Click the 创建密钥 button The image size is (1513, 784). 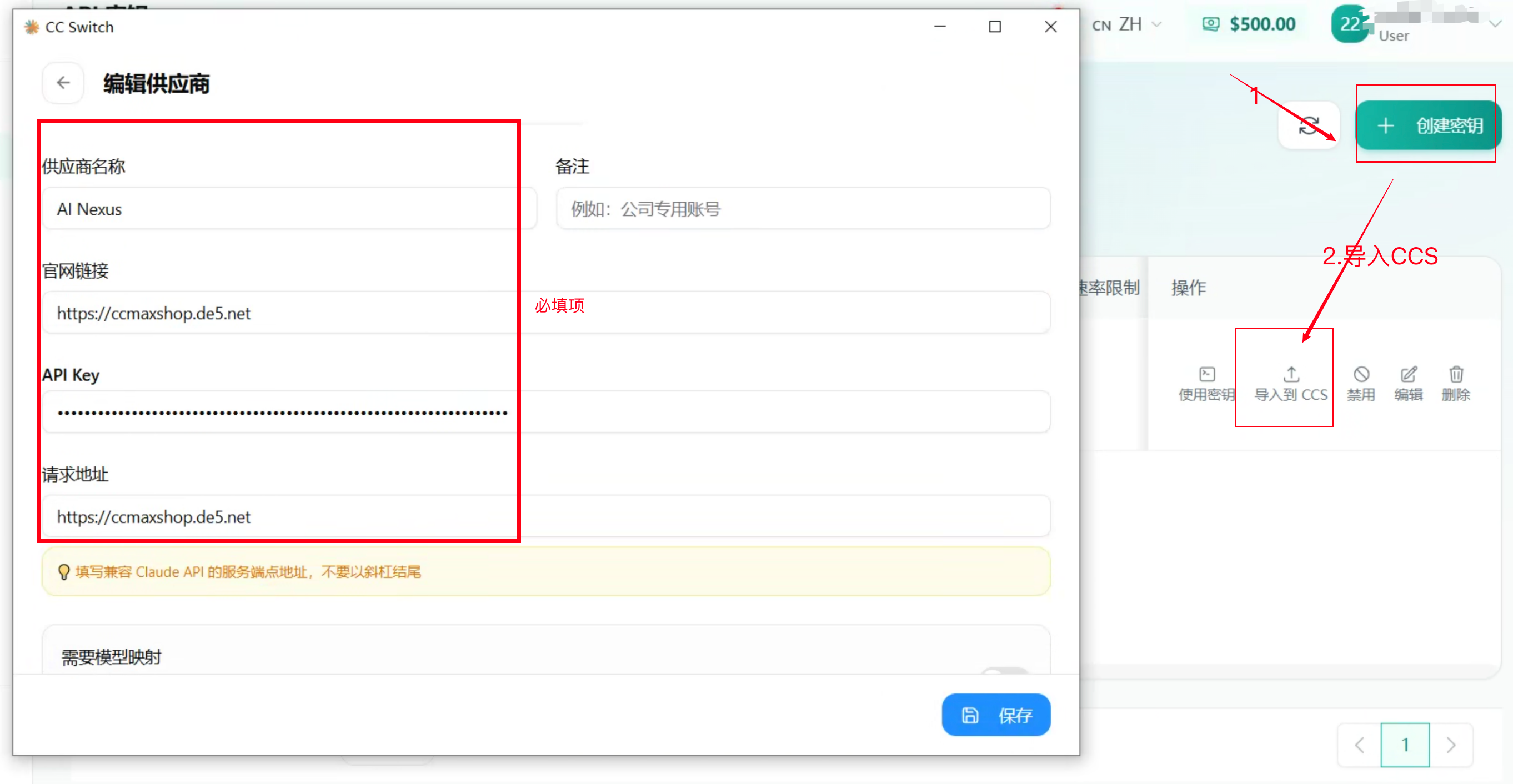pos(1429,125)
